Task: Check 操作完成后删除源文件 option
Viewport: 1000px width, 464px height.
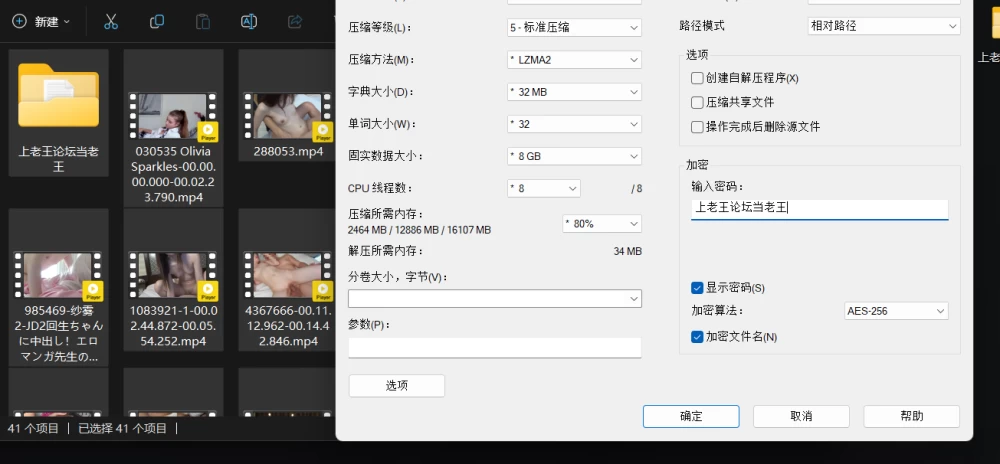Action: [697, 127]
